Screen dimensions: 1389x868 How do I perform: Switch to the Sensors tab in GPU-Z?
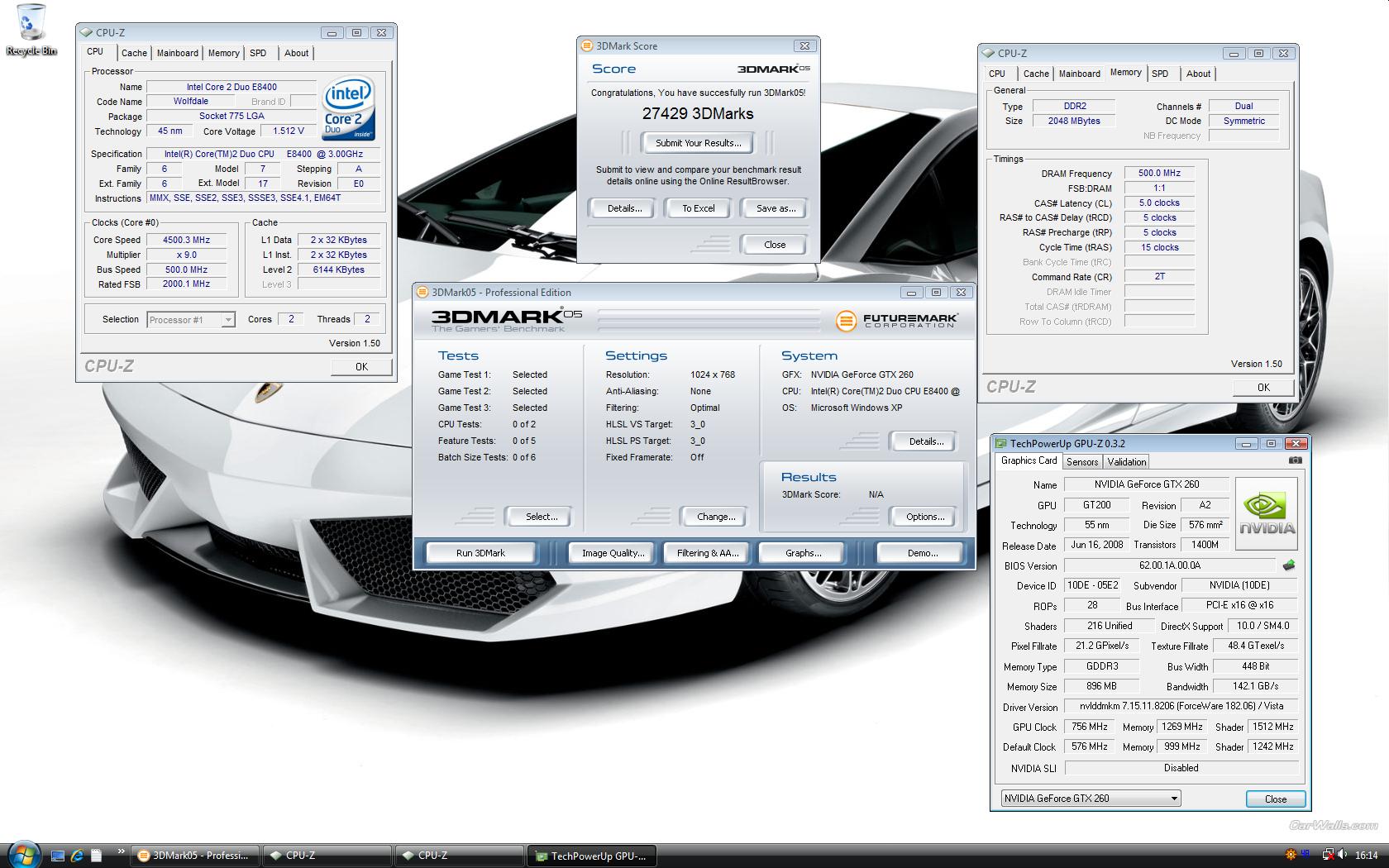tap(1082, 462)
